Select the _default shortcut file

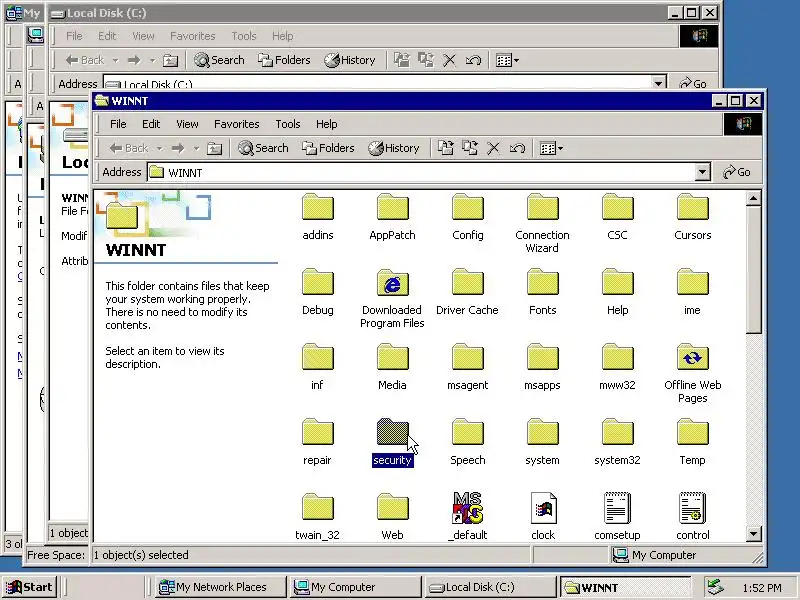click(467, 516)
